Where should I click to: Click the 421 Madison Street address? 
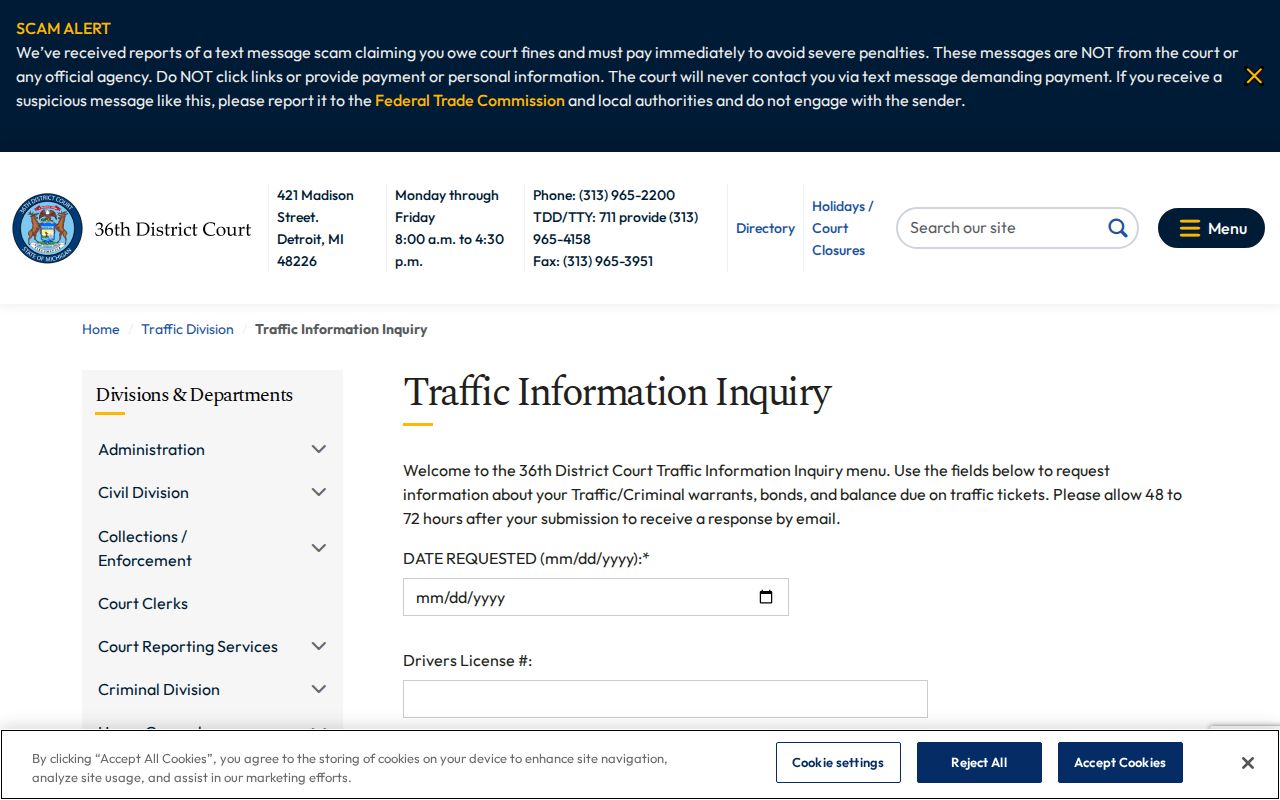(315, 228)
